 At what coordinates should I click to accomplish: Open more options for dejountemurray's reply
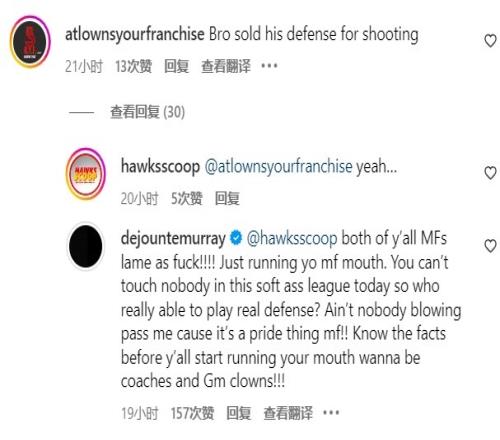point(331,413)
